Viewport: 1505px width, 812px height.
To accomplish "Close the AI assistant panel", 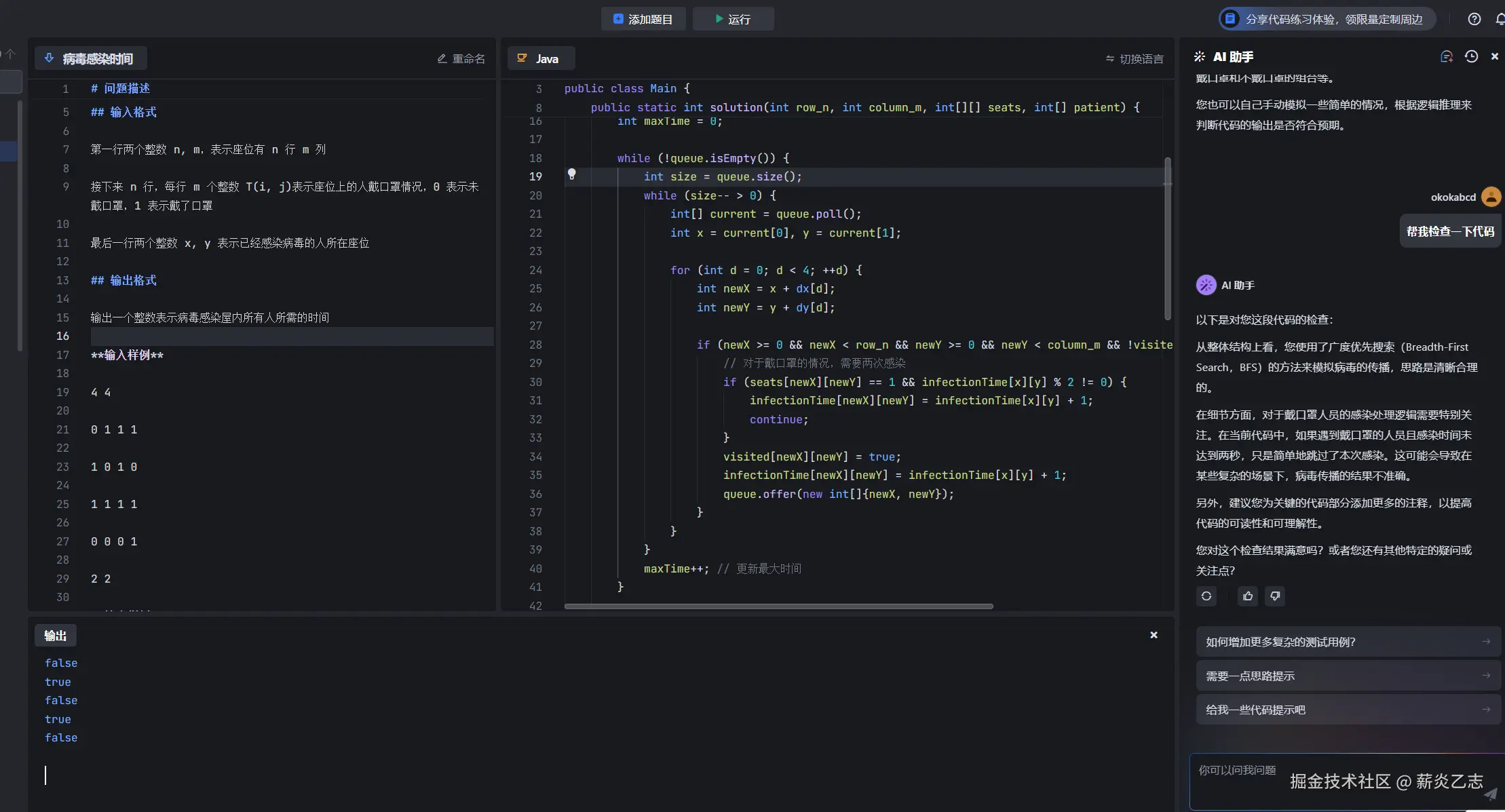I will click(x=1494, y=57).
